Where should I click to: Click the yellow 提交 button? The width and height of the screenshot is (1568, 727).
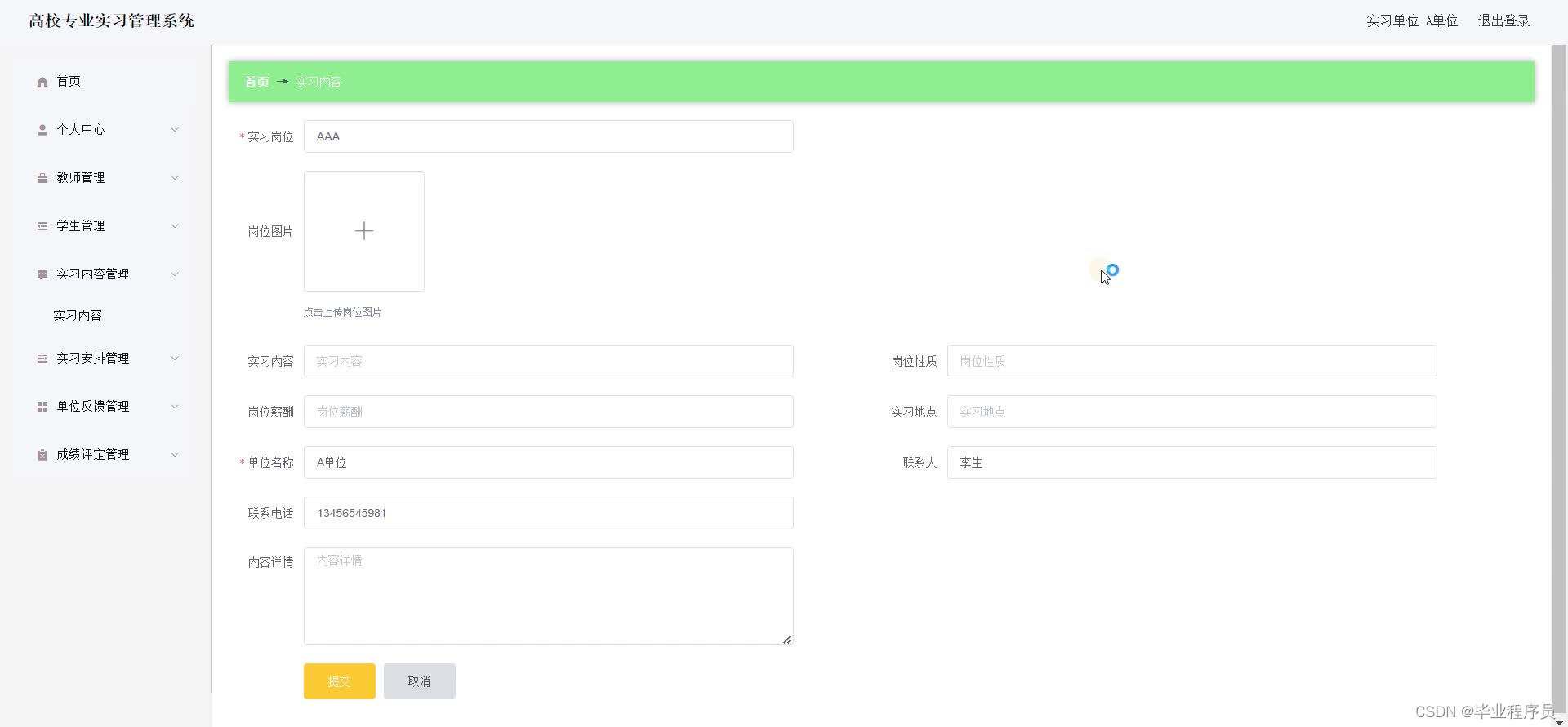(340, 681)
